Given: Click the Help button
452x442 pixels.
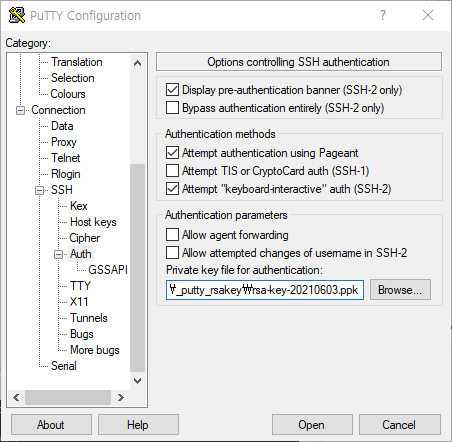Looking at the screenshot, I should 138,425.
